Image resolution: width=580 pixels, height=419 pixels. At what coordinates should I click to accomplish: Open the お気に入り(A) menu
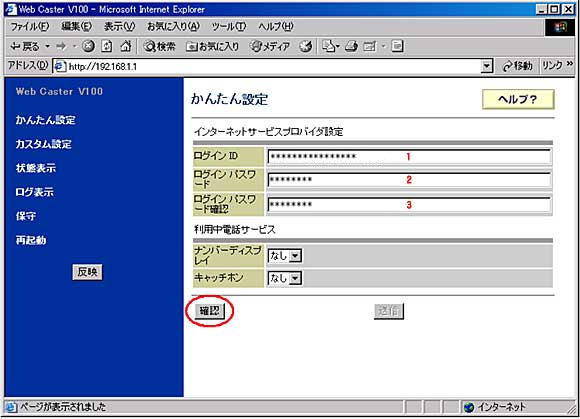173,27
